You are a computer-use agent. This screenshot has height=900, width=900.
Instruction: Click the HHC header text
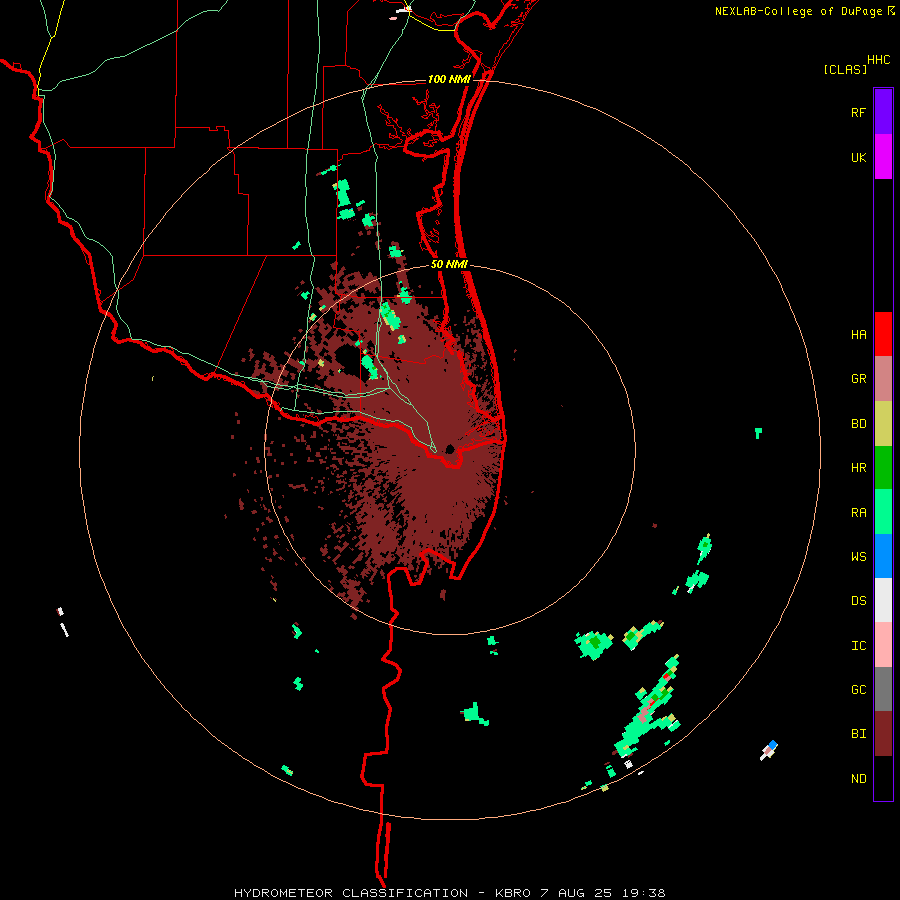click(x=879, y=60)
